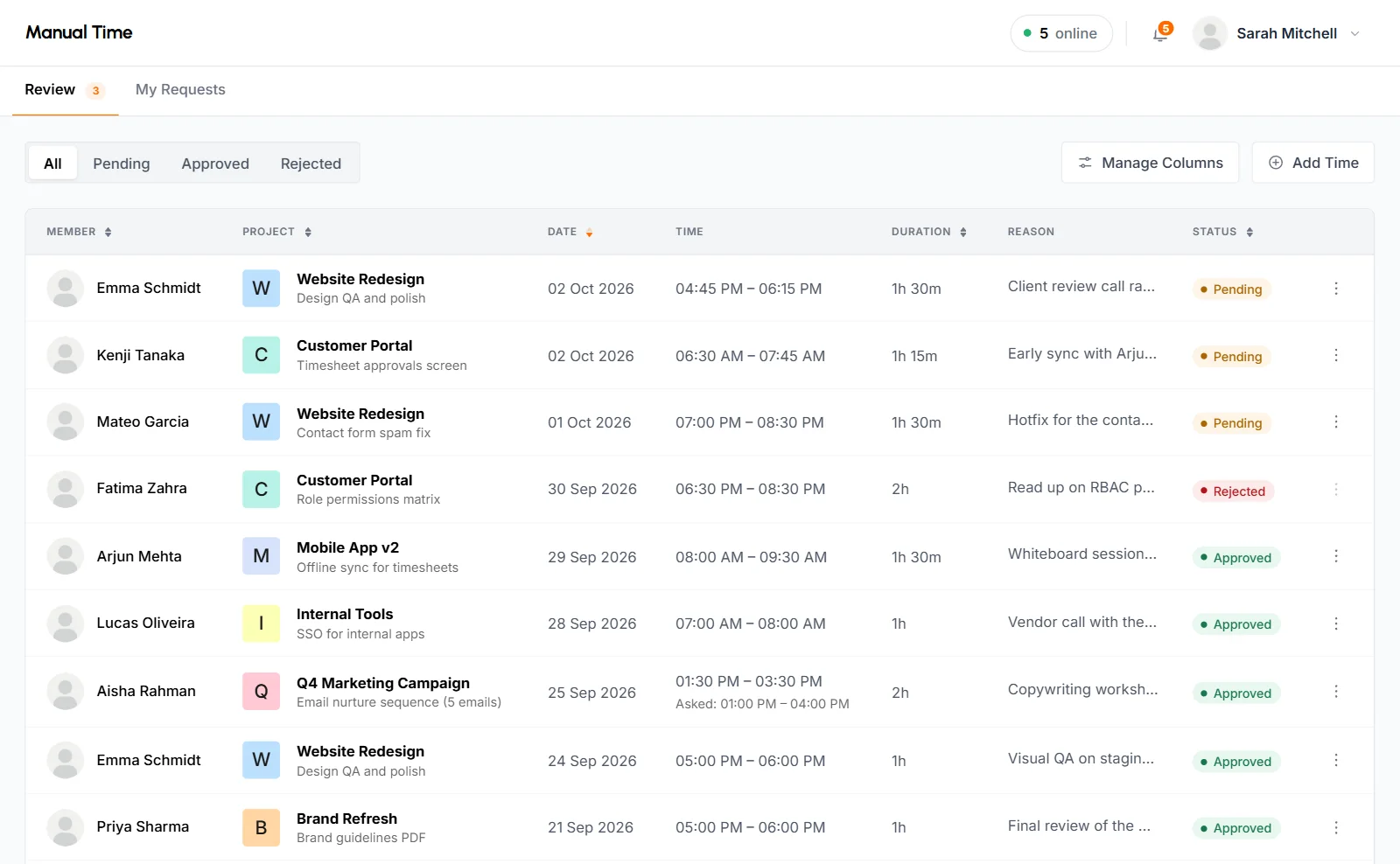Sort table by Member column
The image size is (1400, 864).
79,232
